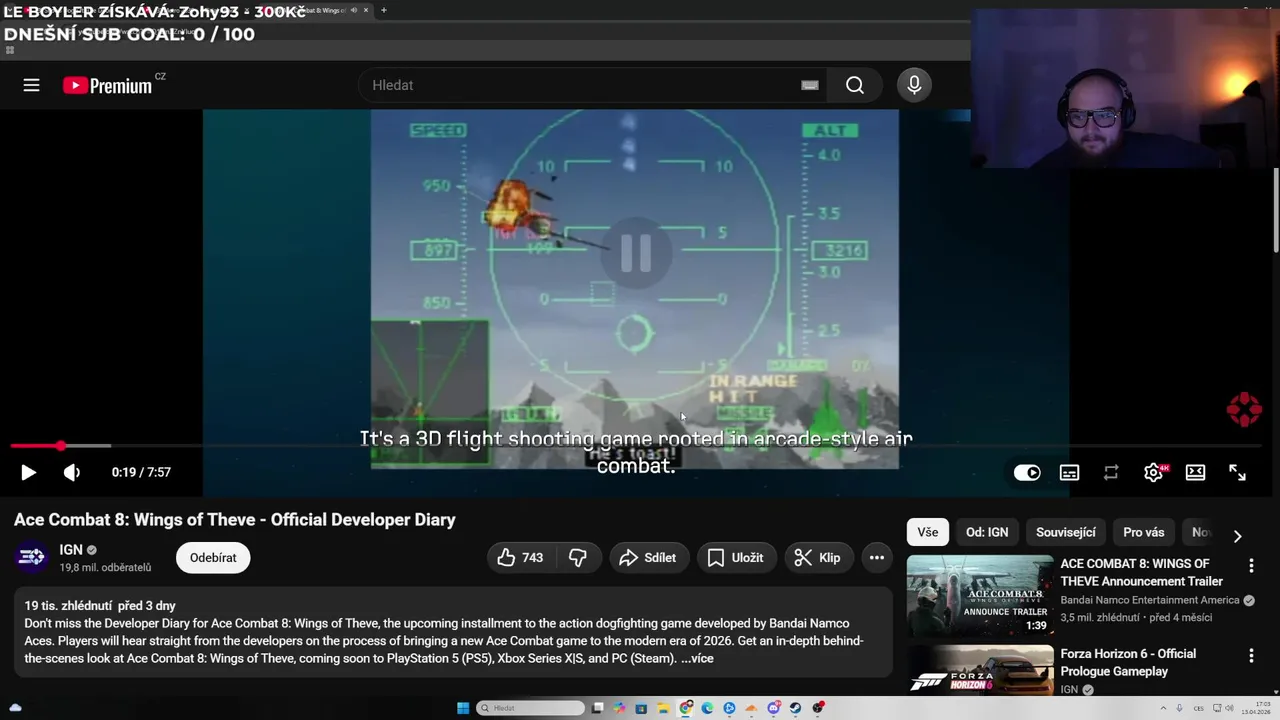This screenshot has height=720, width=1280.
Task: Open the weather widget on the taskbar
Action: pyautogui.click(x=15, y=708)
